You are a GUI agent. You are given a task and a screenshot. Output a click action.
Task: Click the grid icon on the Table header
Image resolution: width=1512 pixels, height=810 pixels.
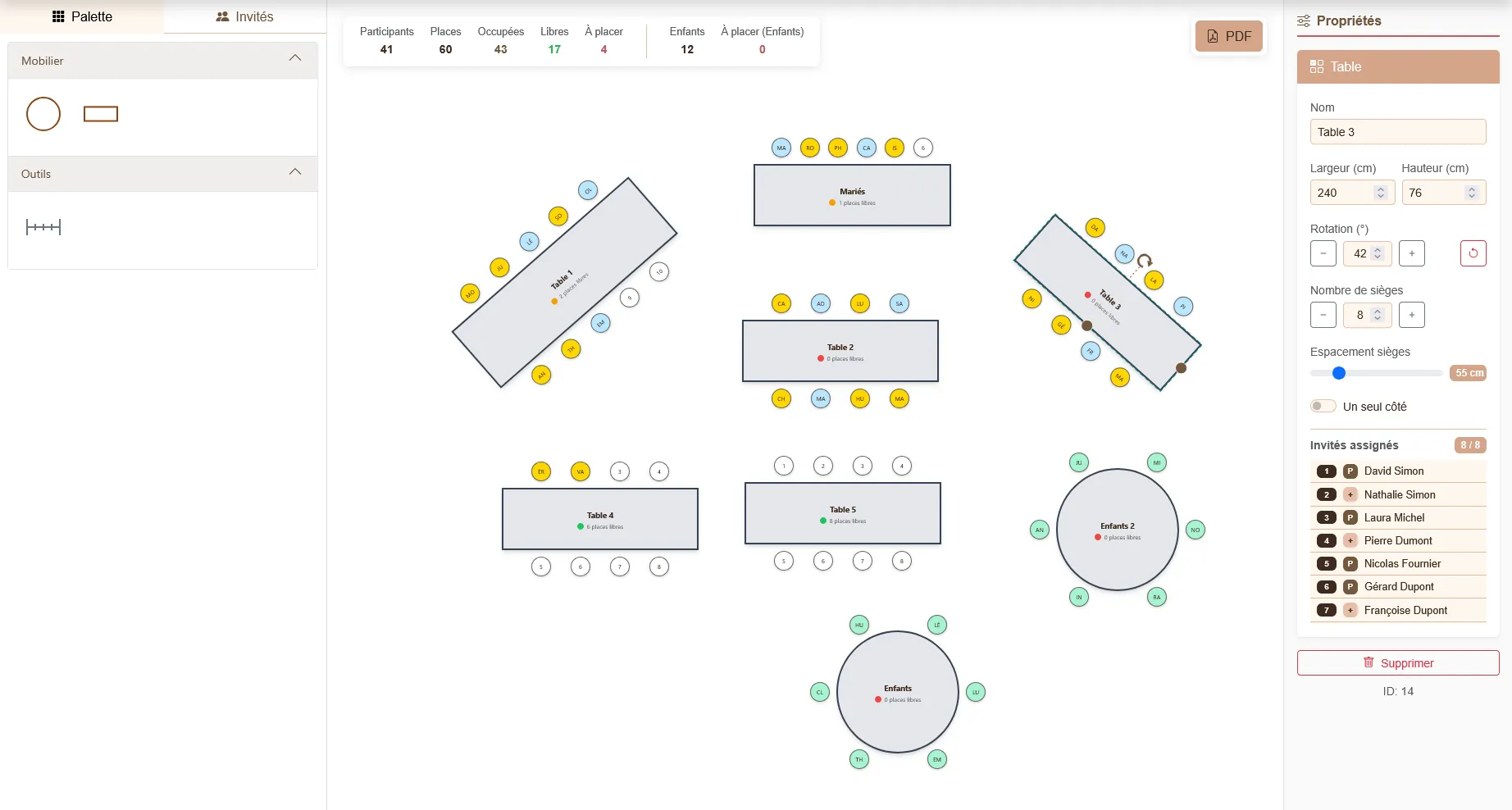coord(1316,66)
